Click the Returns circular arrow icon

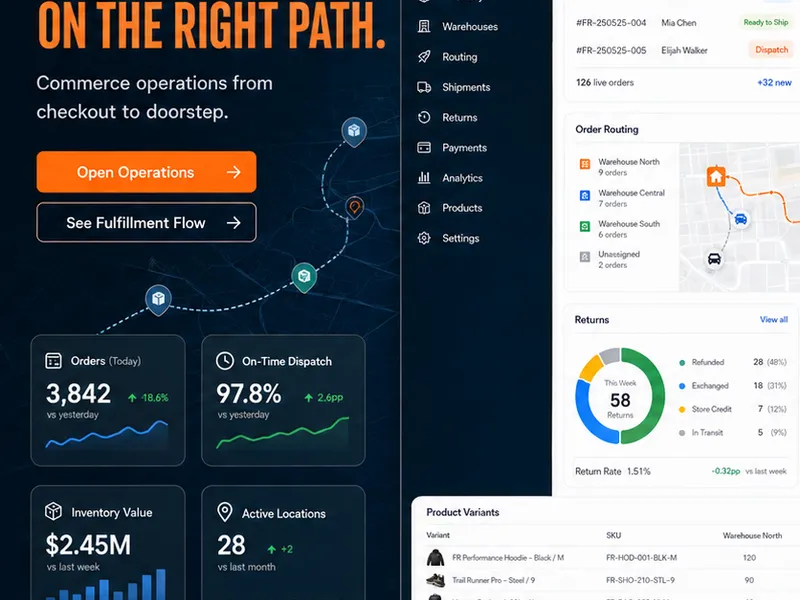(x=424, y=117)
